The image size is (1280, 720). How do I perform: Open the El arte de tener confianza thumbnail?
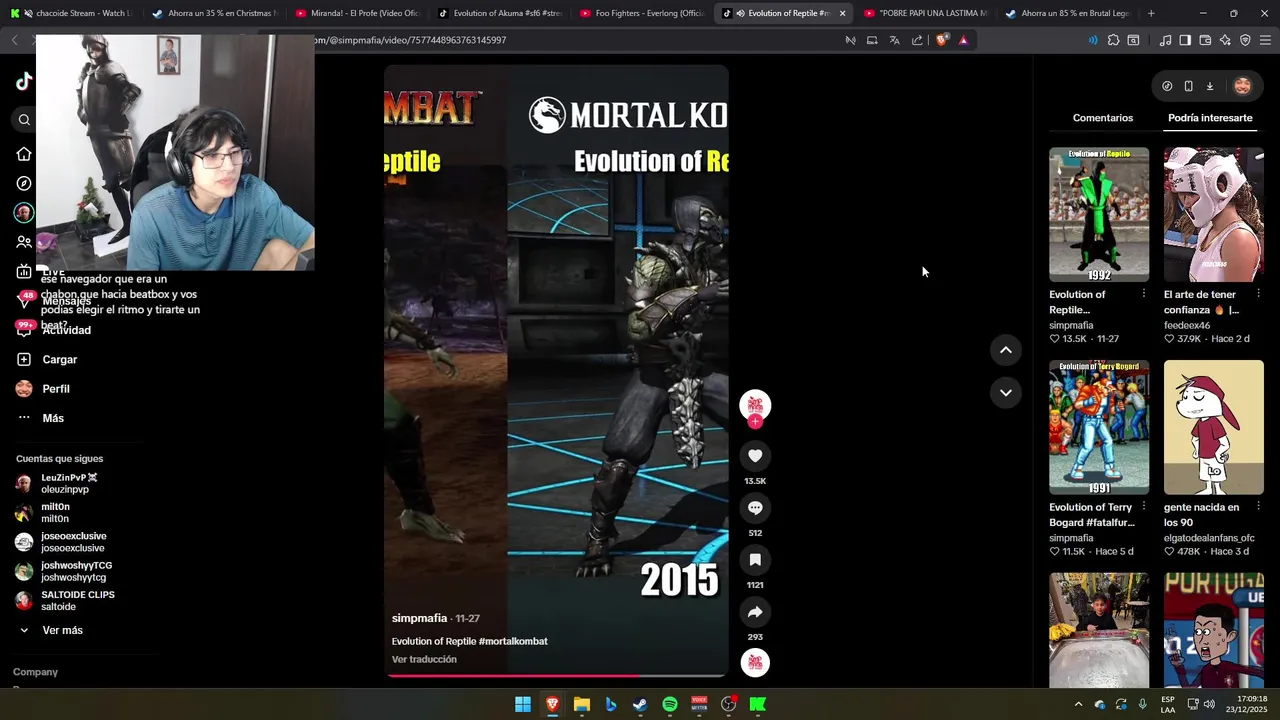[1213, 215]
